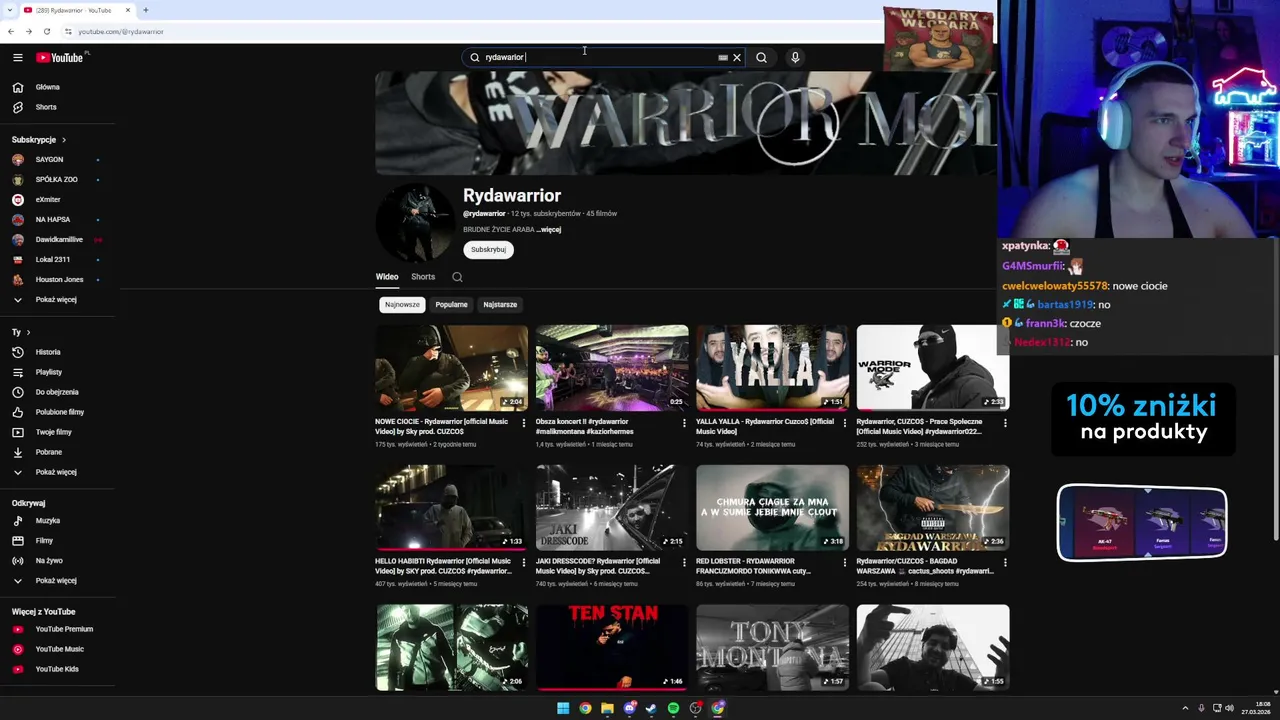Screen dimensions: 1280x720
Task: Reload the page in browser toolbar
Action: pyautogui.click(x=46, y=31)
